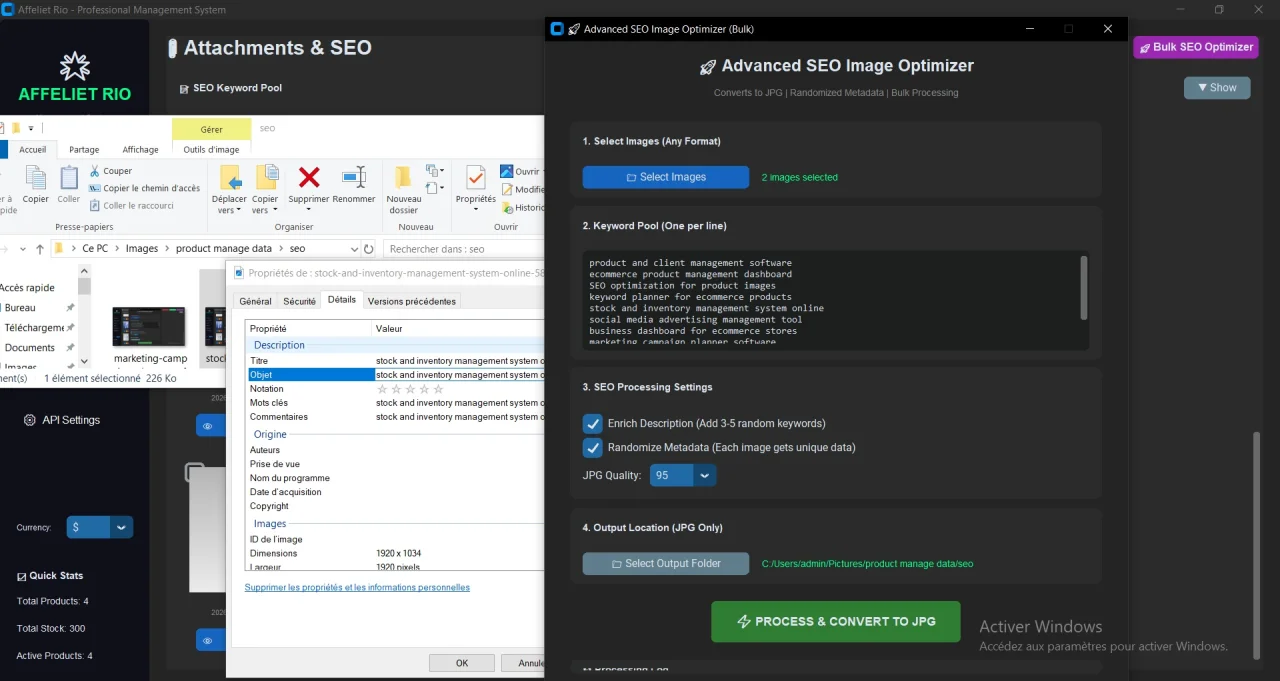Click the Coller paste icon in Explorer

click(69, 178)
